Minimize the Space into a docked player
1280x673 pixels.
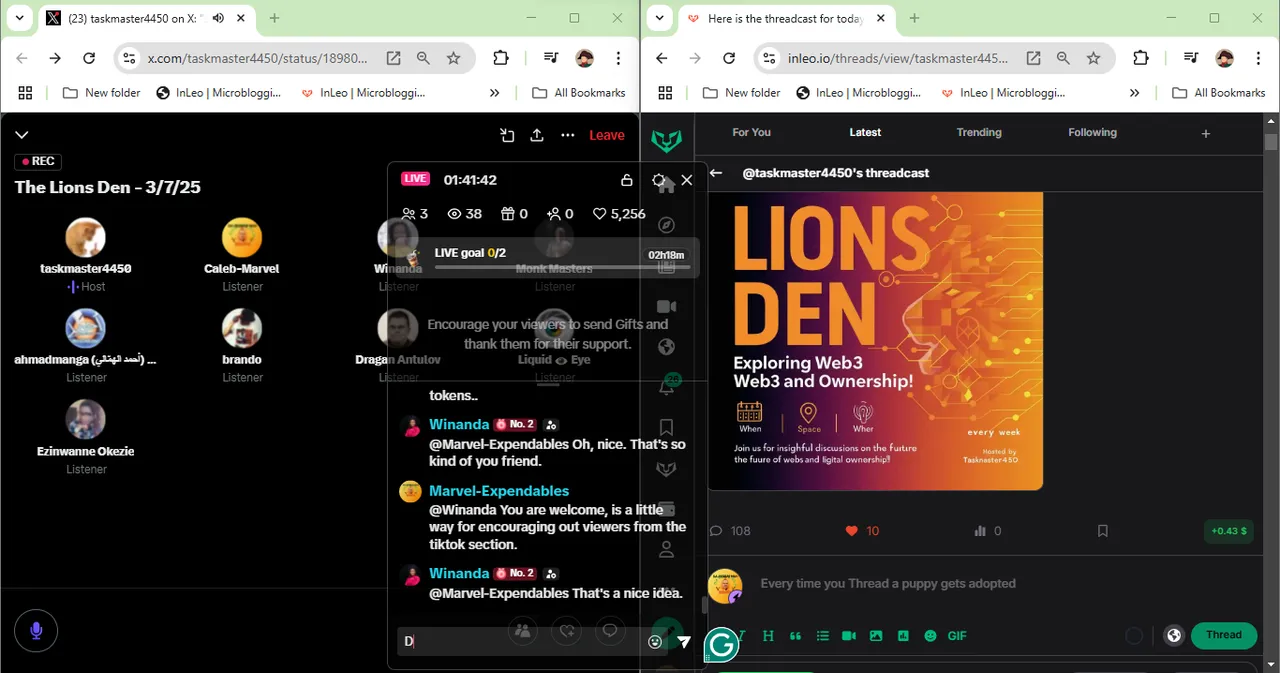pos(507,135)
